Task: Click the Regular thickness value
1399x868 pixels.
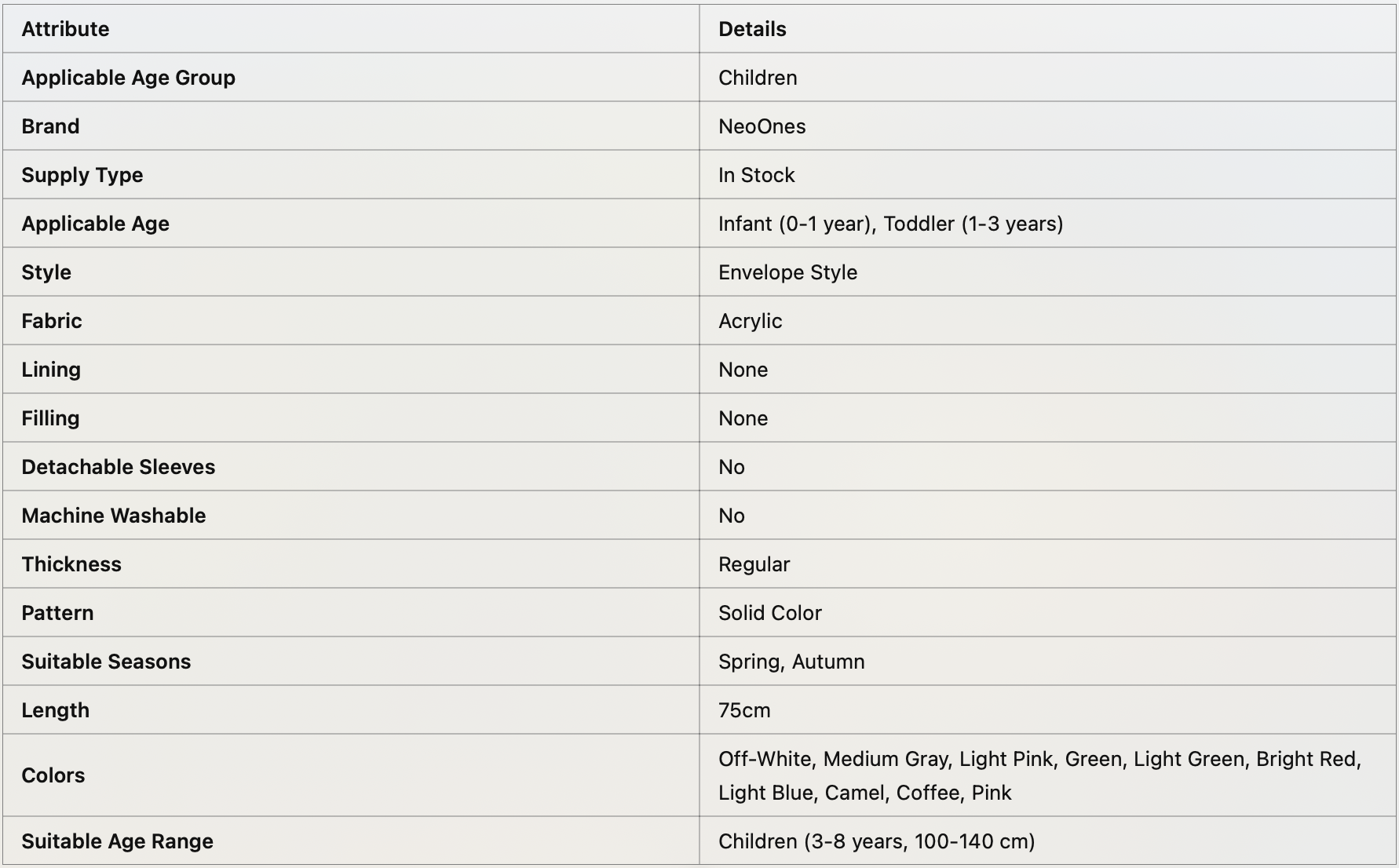Action: click(x=754, y=564)
